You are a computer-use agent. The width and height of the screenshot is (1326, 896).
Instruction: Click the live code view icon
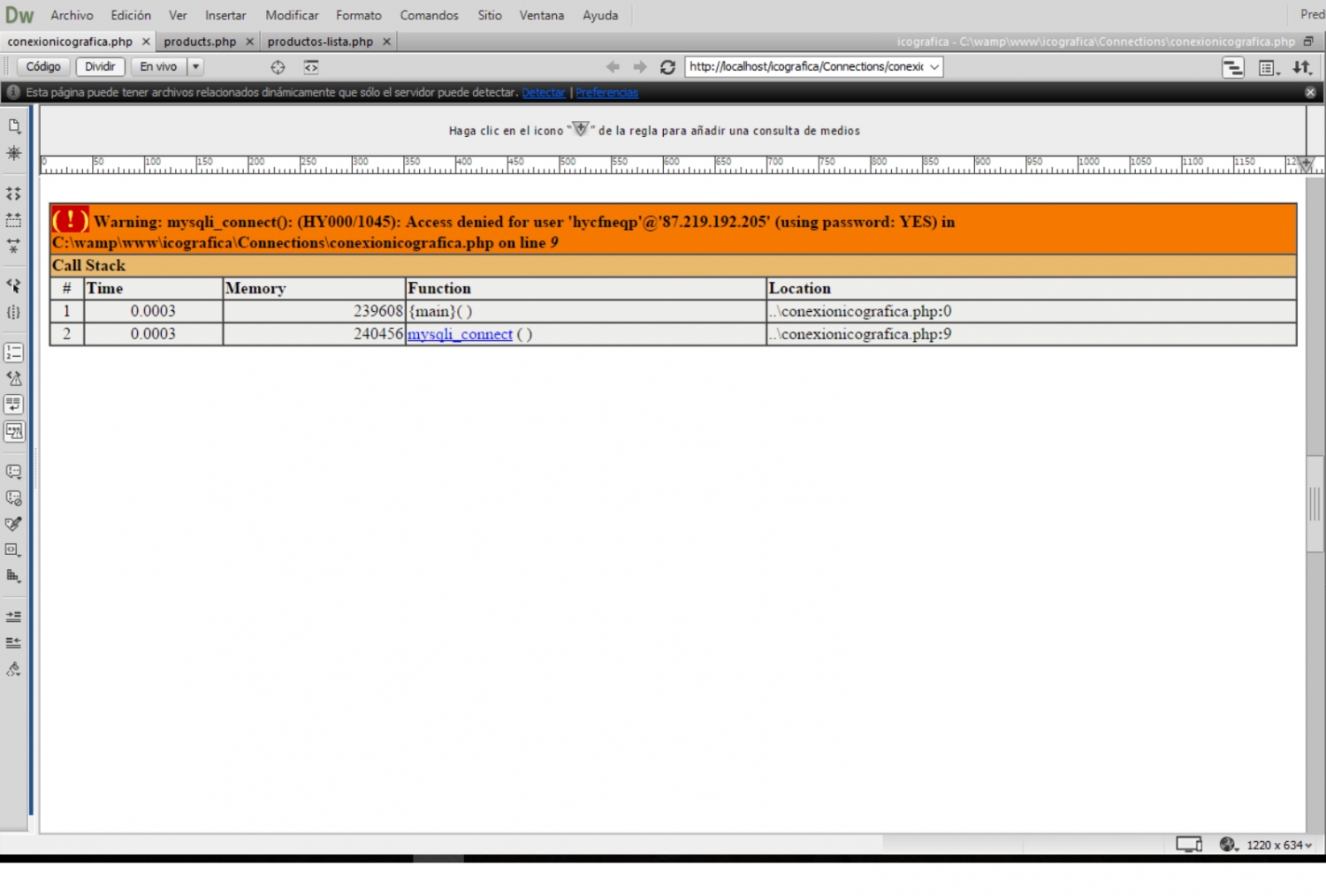(311, 67)
